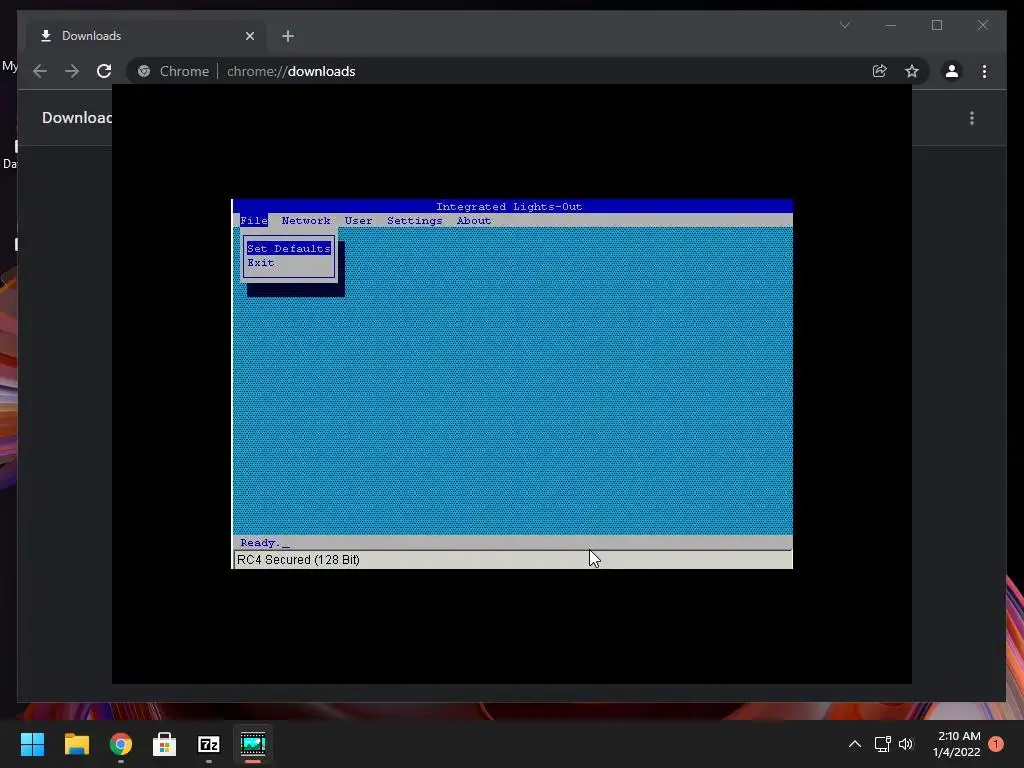Select the remote console taskbar app

(x=253, y=744)
